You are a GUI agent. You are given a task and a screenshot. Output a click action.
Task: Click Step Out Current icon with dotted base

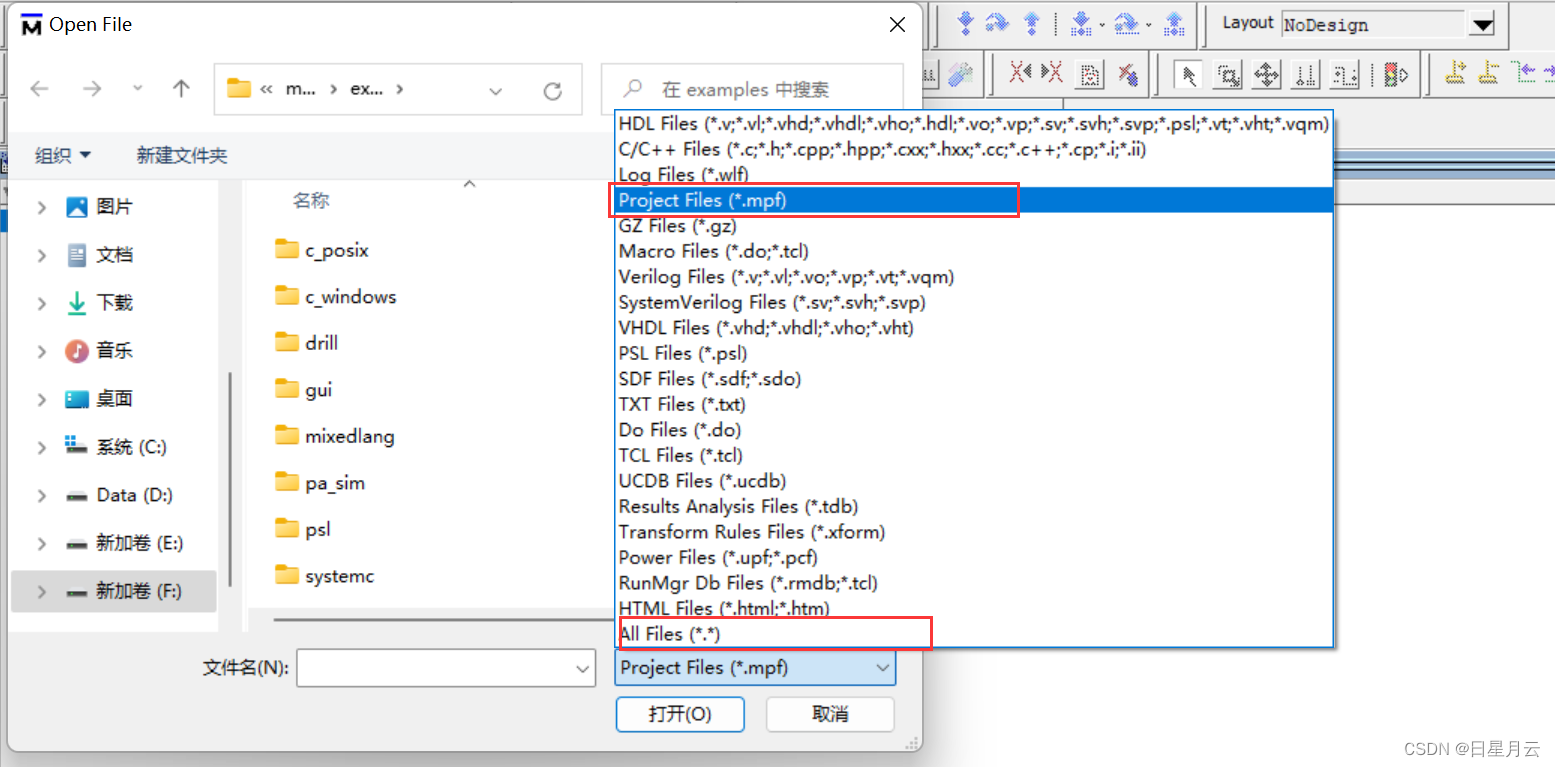[x=1174, y=22]
